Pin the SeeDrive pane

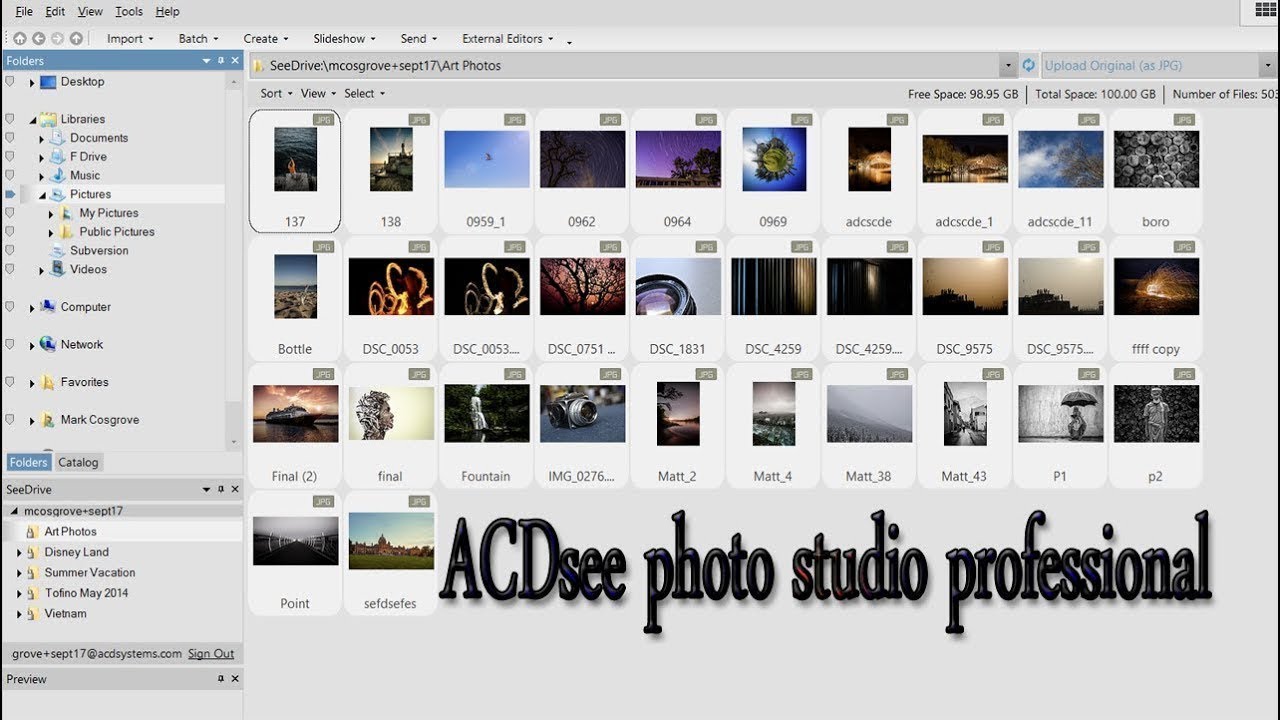(221, 489)
